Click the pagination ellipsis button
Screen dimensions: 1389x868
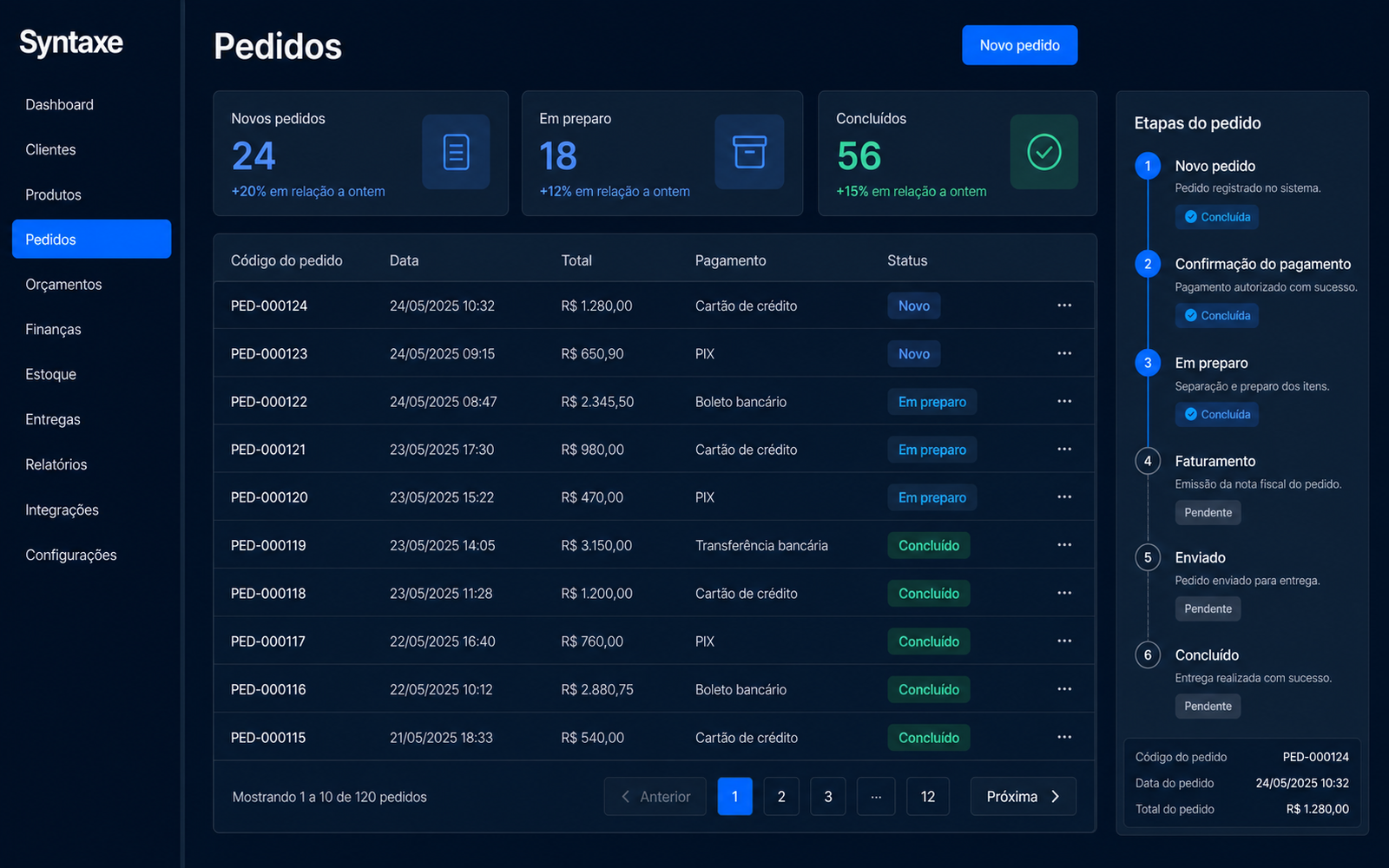point(876,796)
